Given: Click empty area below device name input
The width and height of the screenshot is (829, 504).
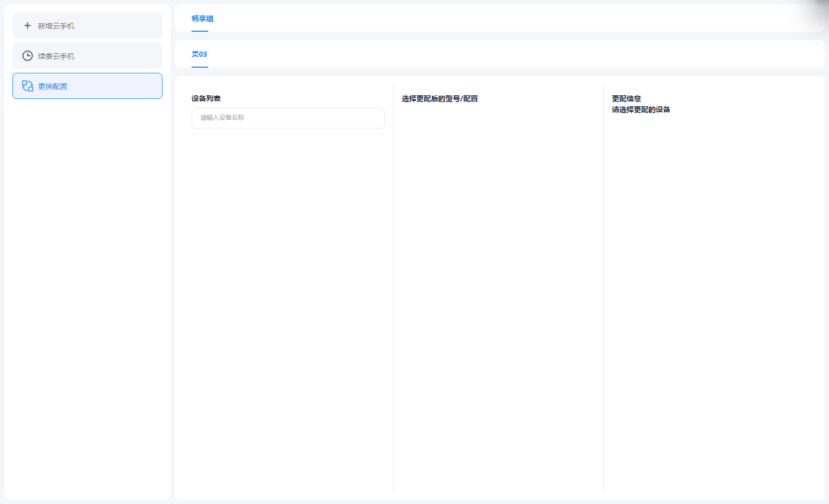Looking at the screenshot, I should (x=288, y=300).
